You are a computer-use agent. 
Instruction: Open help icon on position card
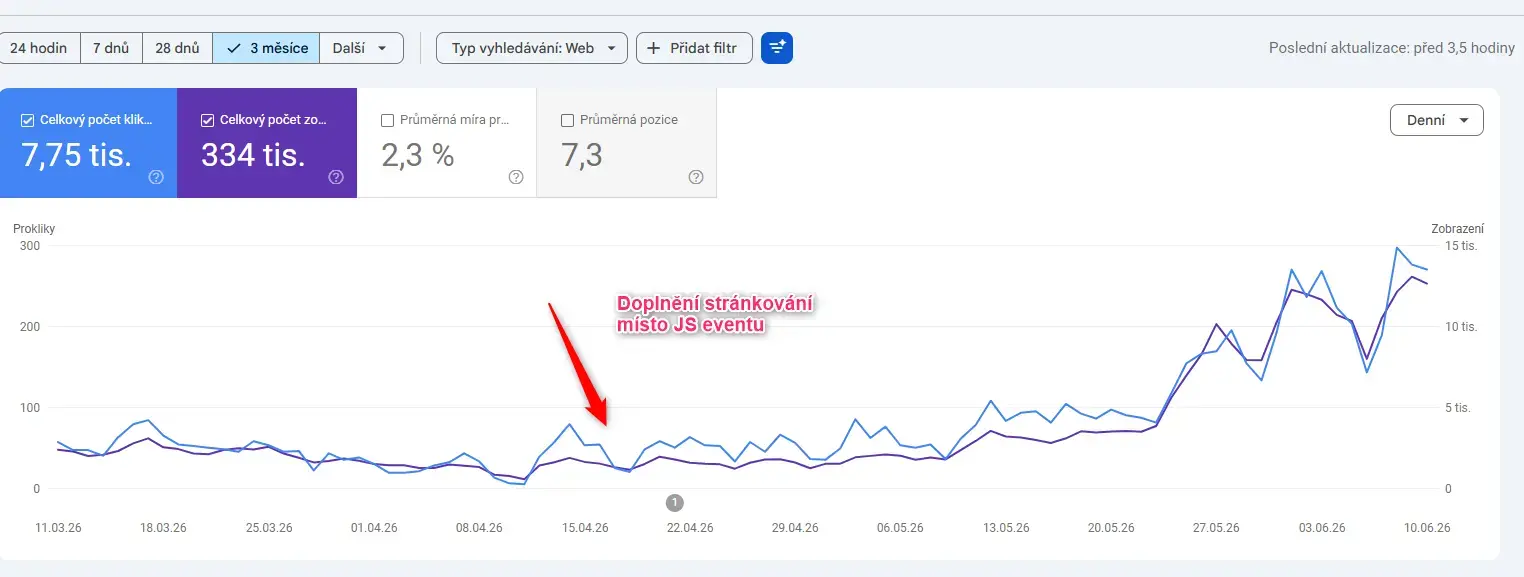tap(696, 177)
